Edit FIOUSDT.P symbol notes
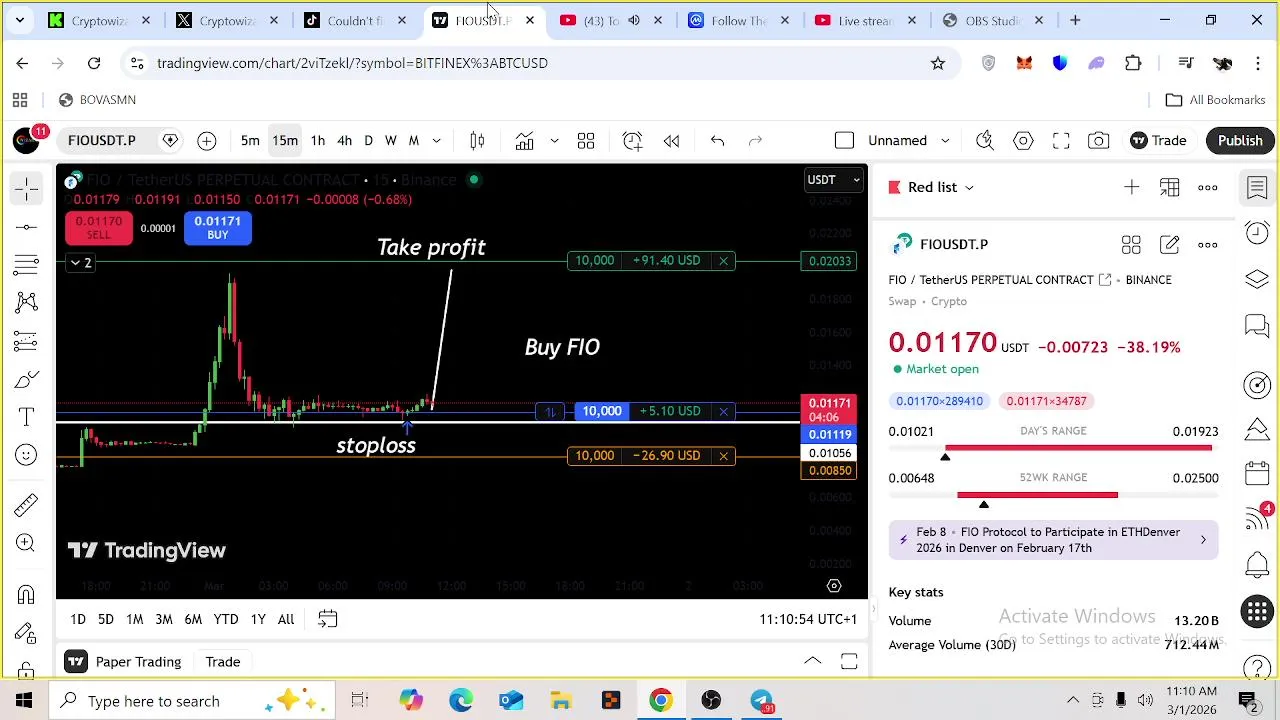This screenshot has width=1280, height=720. (1169, 245)
